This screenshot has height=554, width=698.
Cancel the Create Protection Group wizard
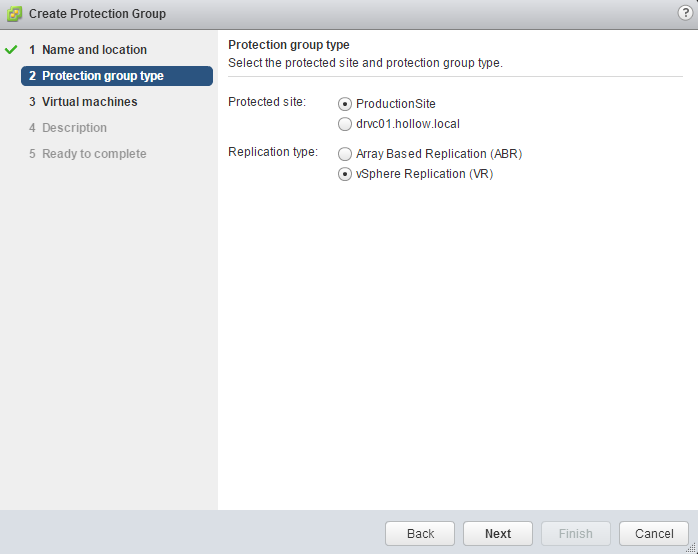point(654,534)
